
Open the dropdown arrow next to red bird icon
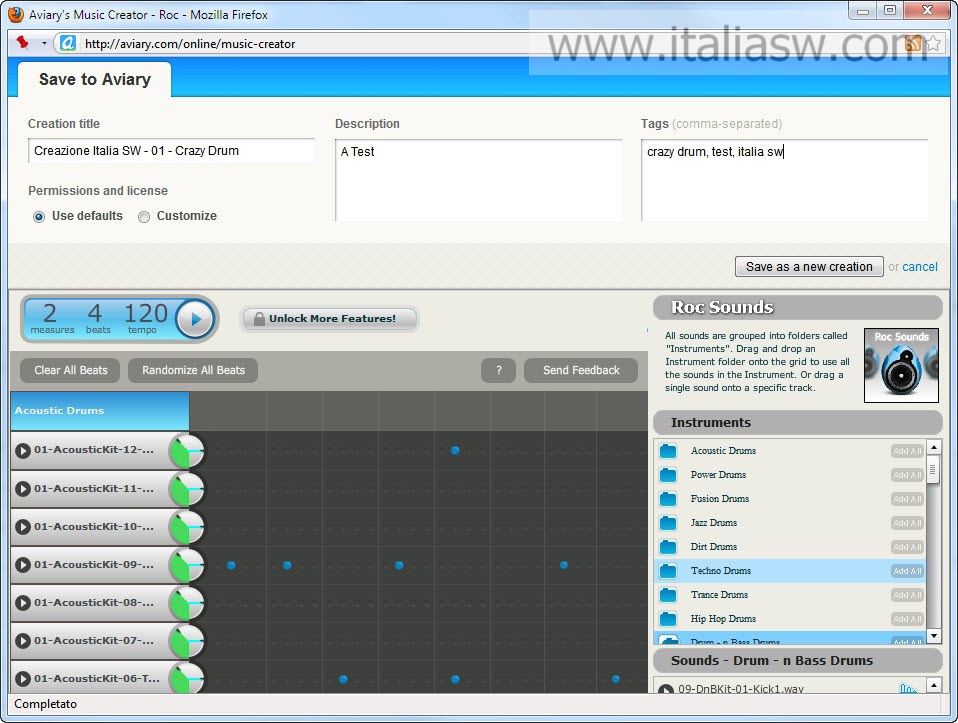pyautogui.click(x=44, y=43)
